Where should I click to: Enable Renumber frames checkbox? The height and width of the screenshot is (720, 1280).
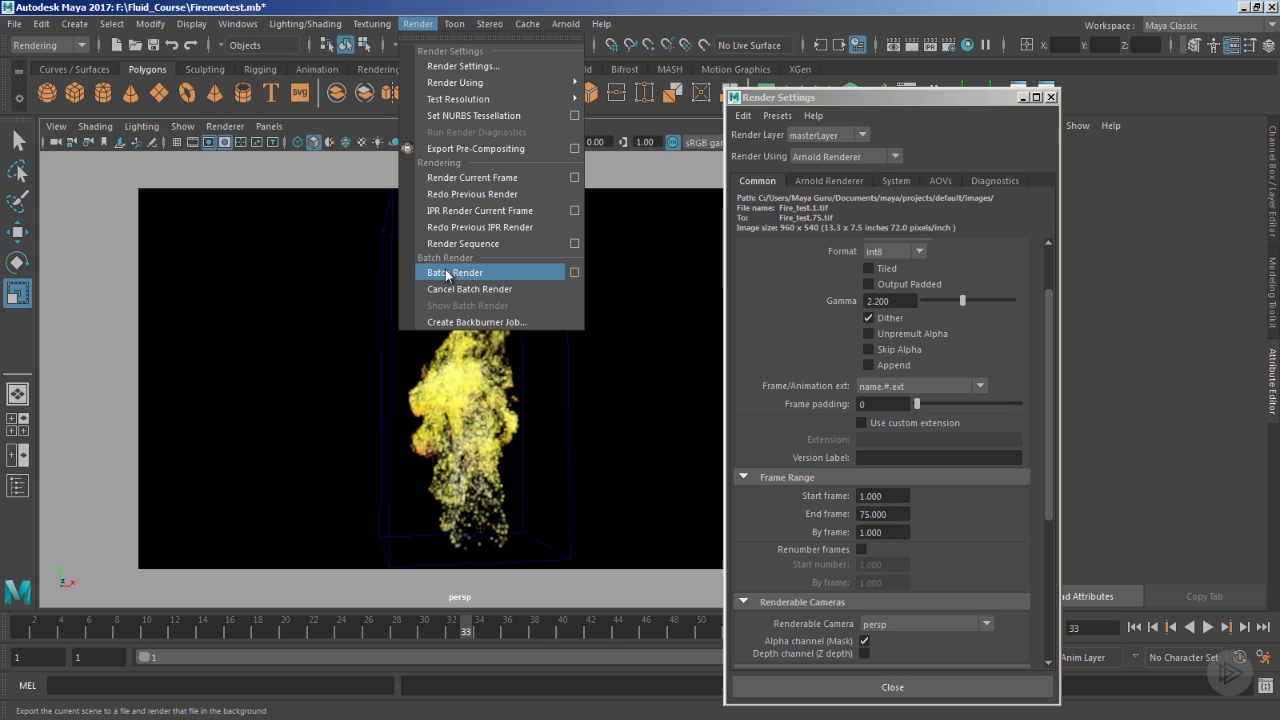coord(861,549)
